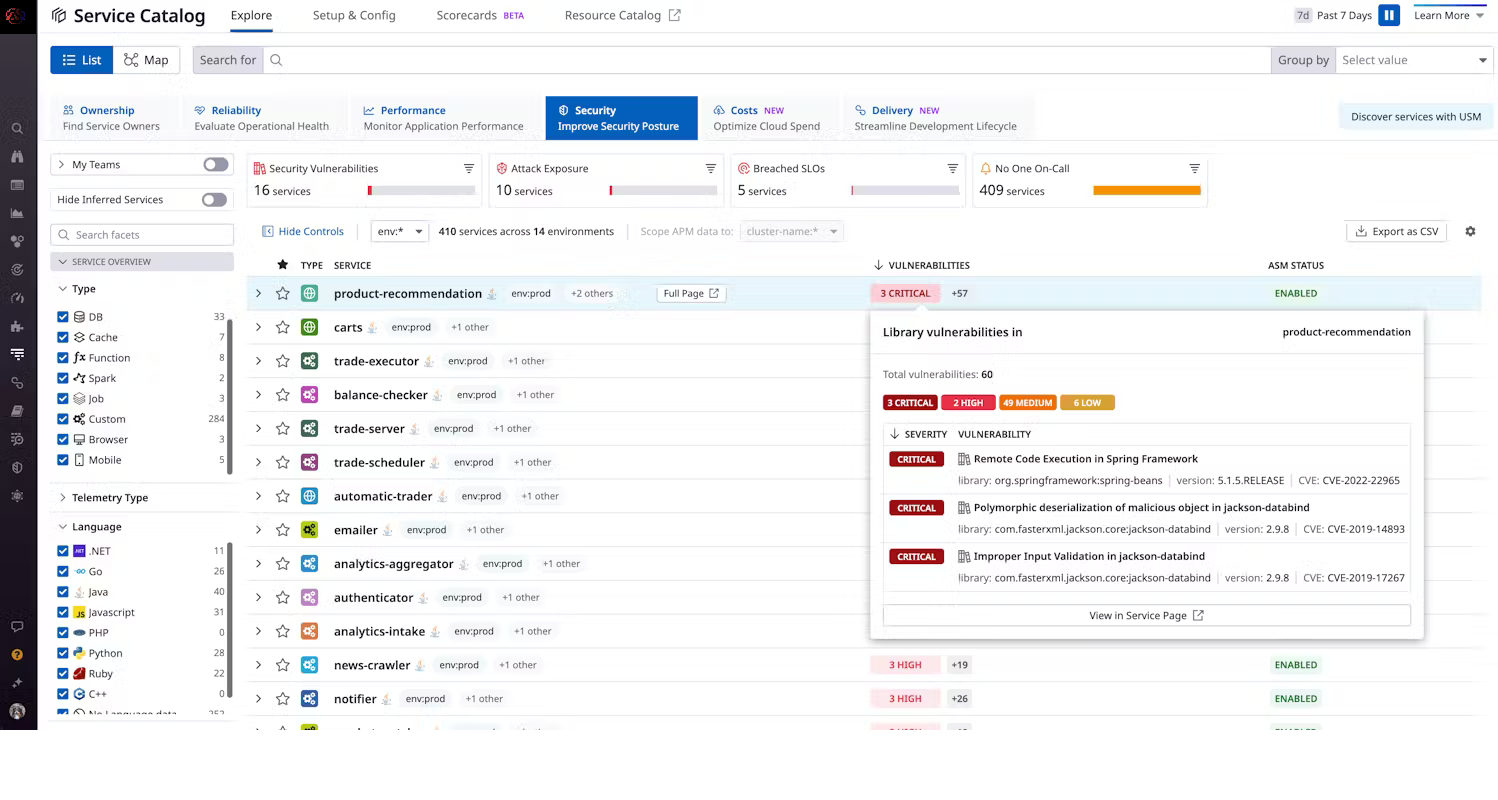This screenshot has width=1498, height=800.
Task: Star the product-recommendation service
Action: point(283,293)
